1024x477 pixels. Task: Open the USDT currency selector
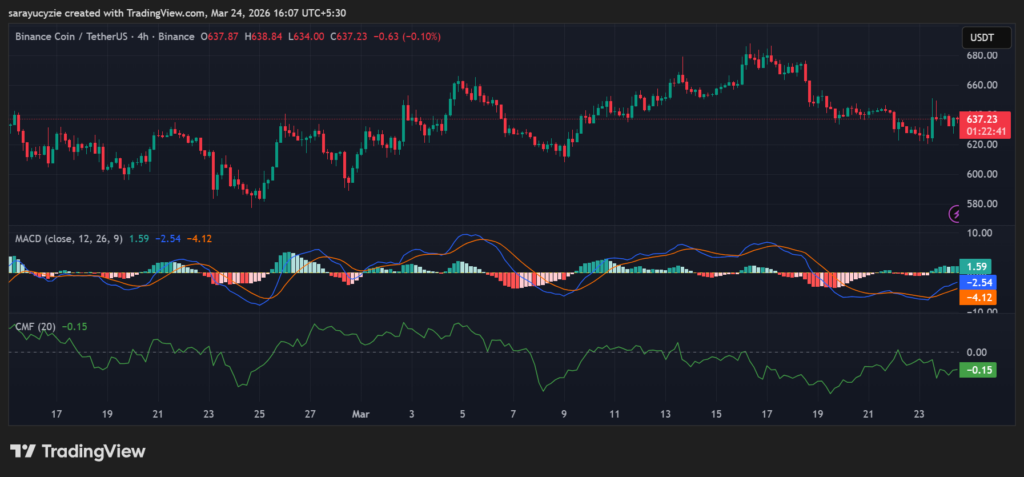pos(979,37)
